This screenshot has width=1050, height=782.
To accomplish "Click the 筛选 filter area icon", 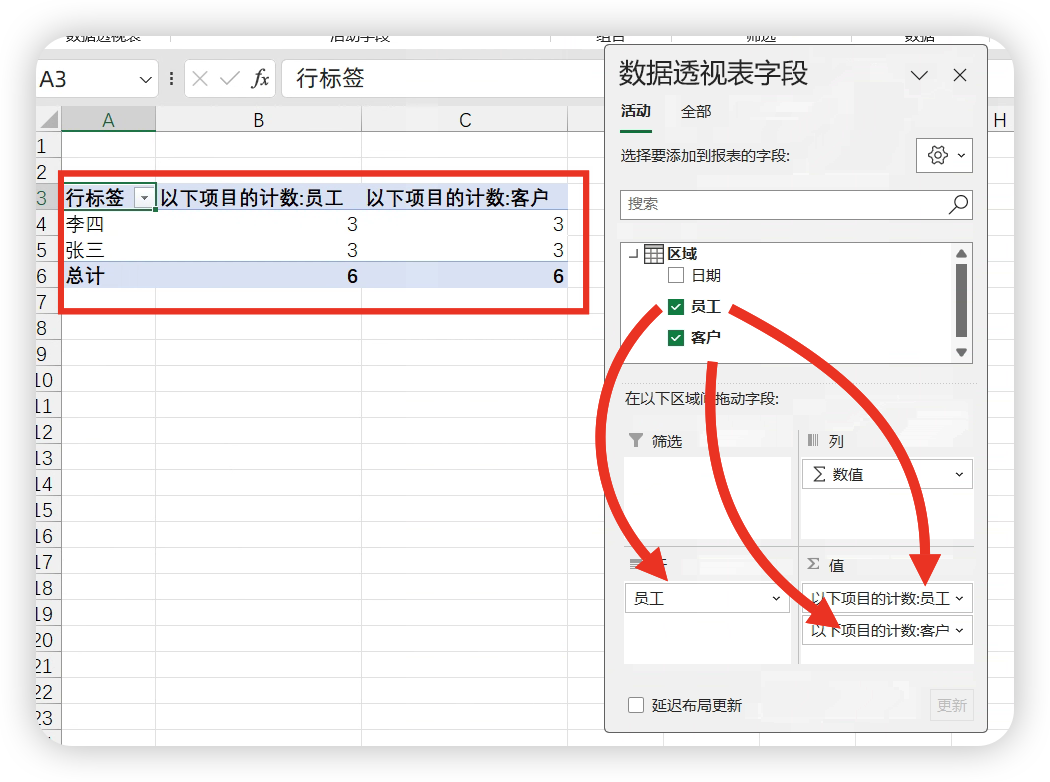I will pos(635,440).
